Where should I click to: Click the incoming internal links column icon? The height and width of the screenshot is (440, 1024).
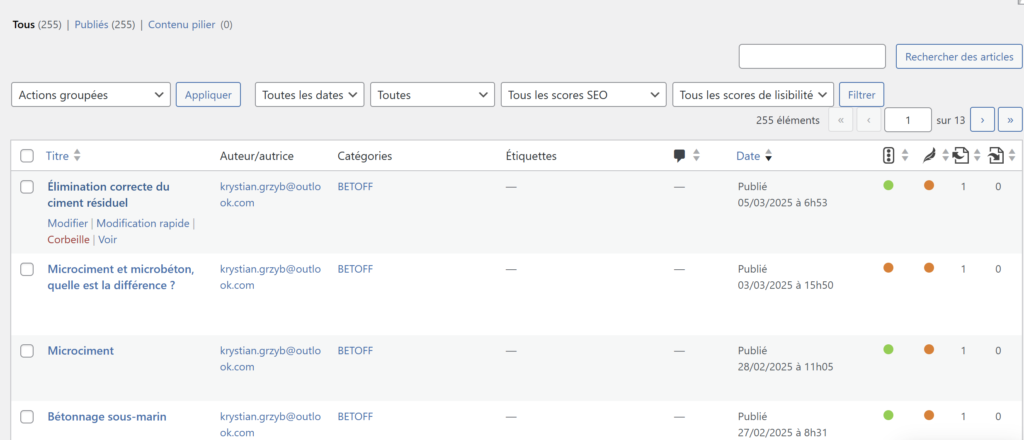996,155
